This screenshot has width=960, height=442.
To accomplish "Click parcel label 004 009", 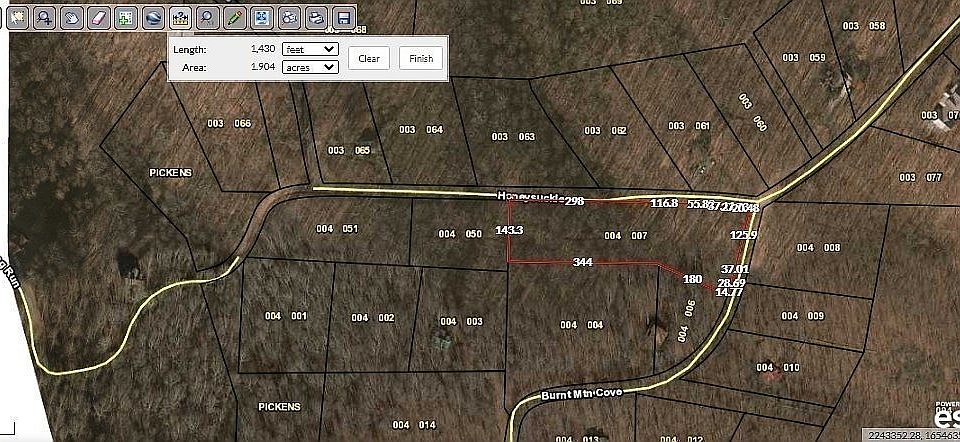I will click(803, 316).
